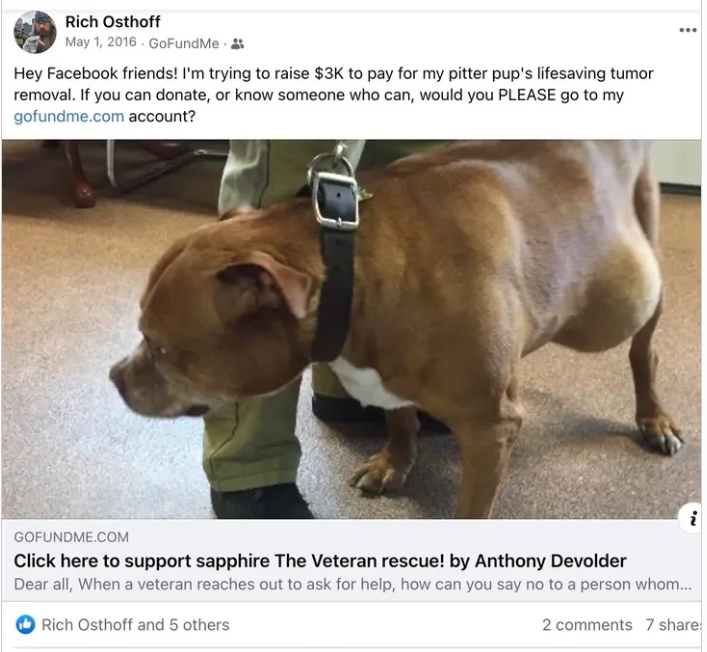Open the GoFundMe app link beside the date

(184, 43)
